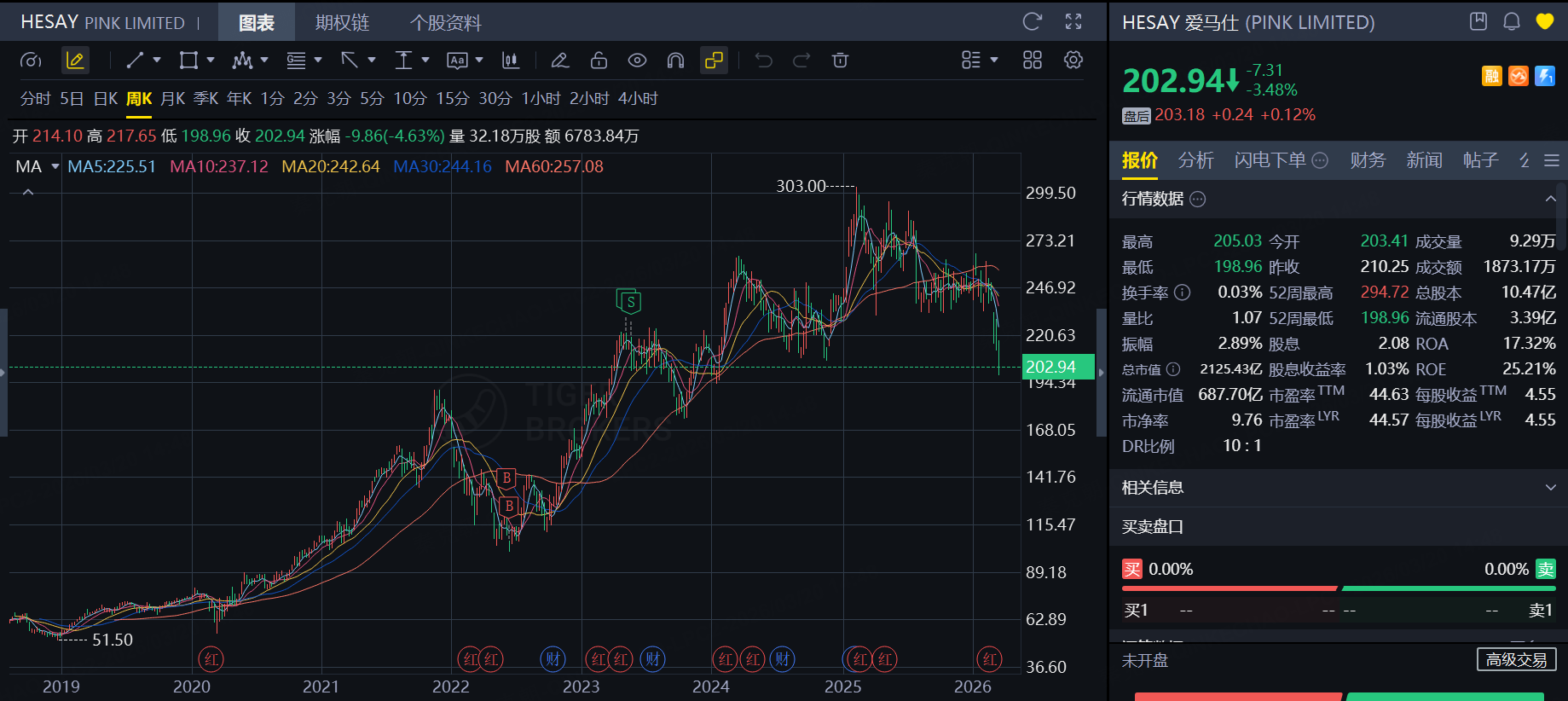Click the S sell marker on chart
The width and height of the screenshot is (1568, 701).
pyautogui.click(x=629, y=302)
